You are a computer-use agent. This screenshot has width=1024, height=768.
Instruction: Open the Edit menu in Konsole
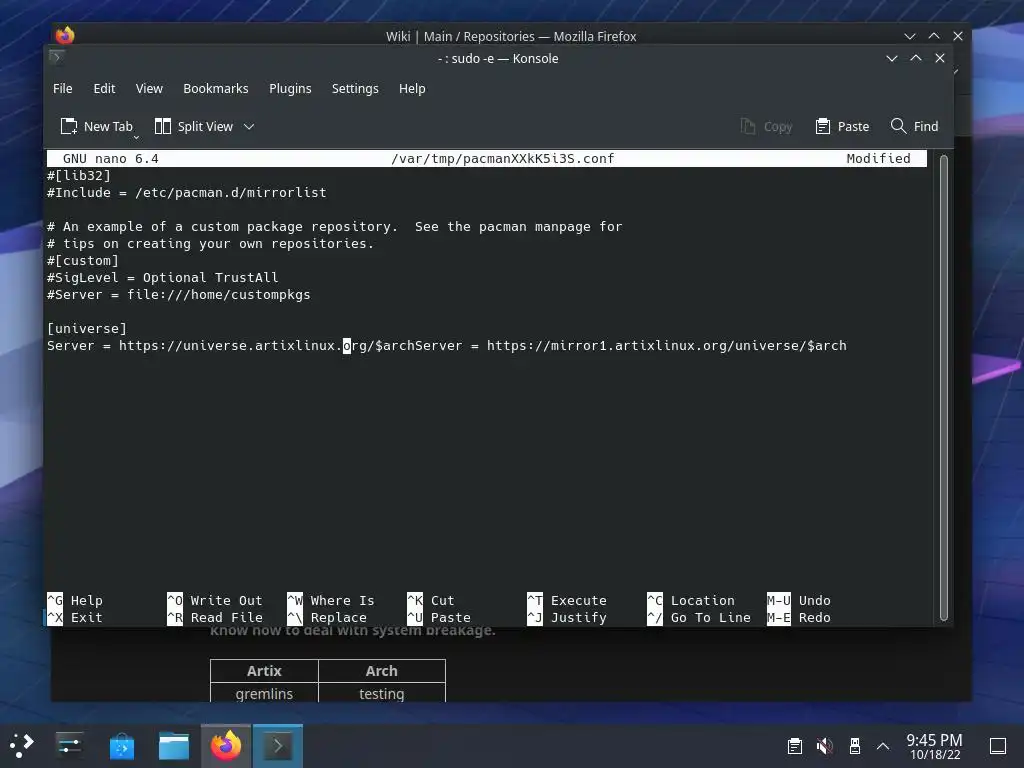(x=104, y=88)
